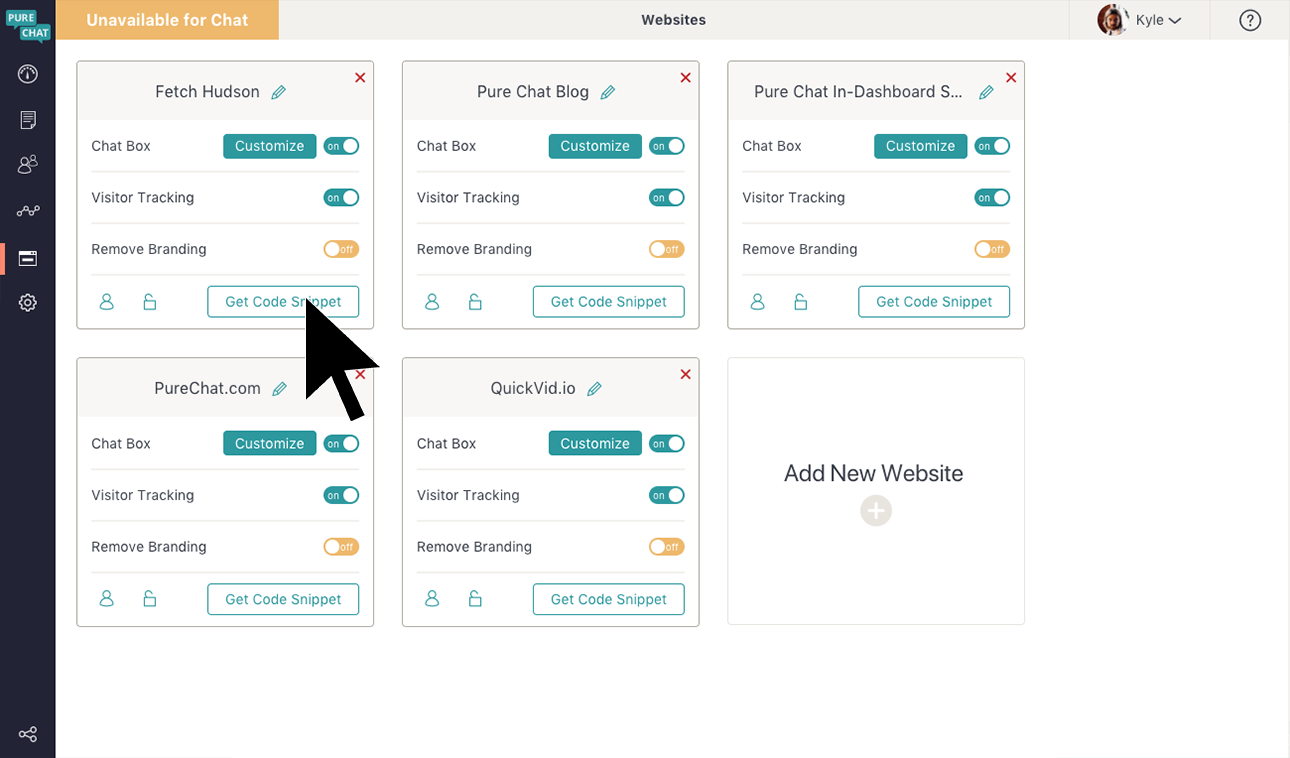1290x758 pixels.
Task: Select the Websites icon in sidebar
Action: coord(28,258)
